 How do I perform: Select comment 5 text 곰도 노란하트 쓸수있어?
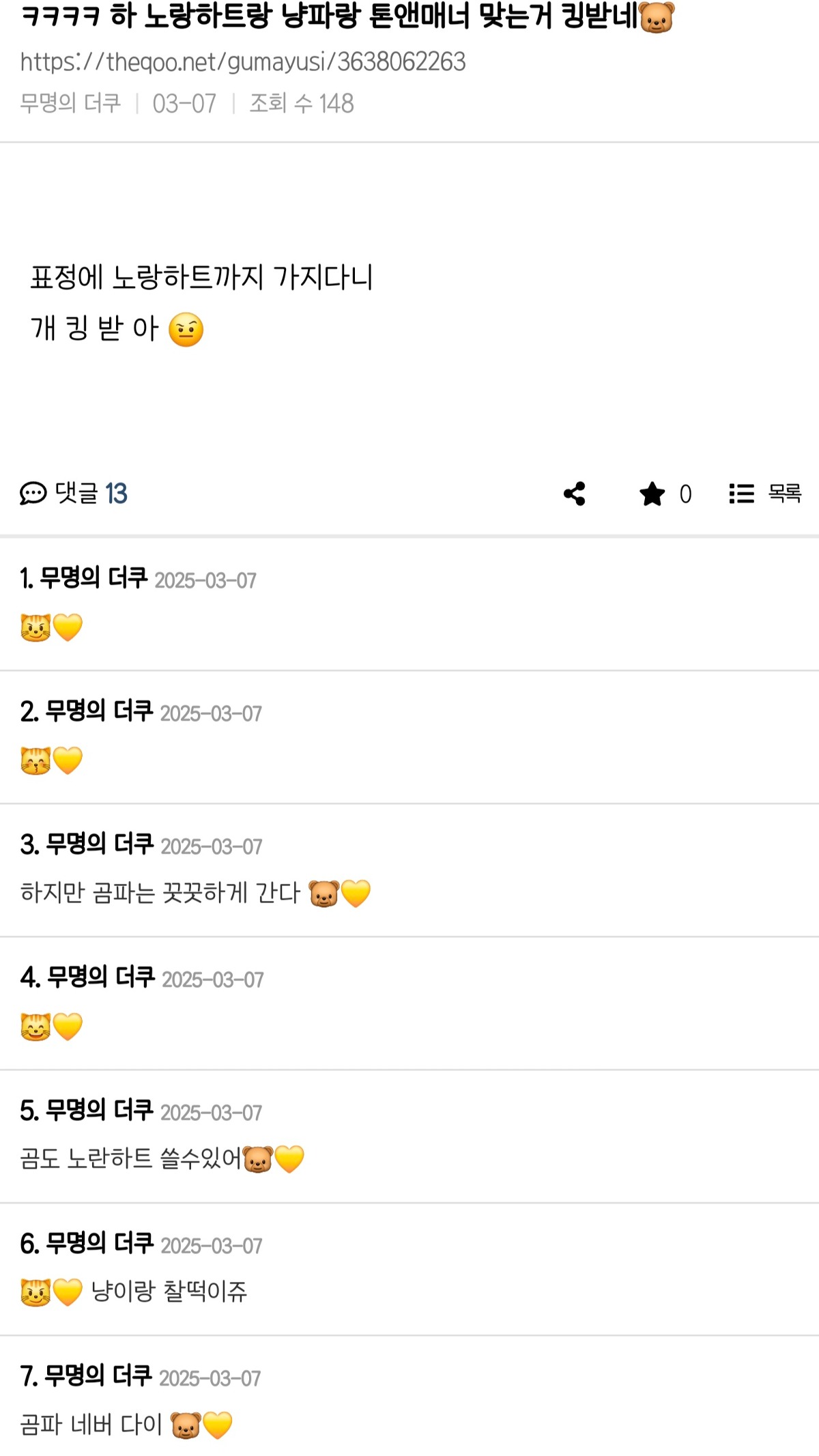coord(131,1158)
